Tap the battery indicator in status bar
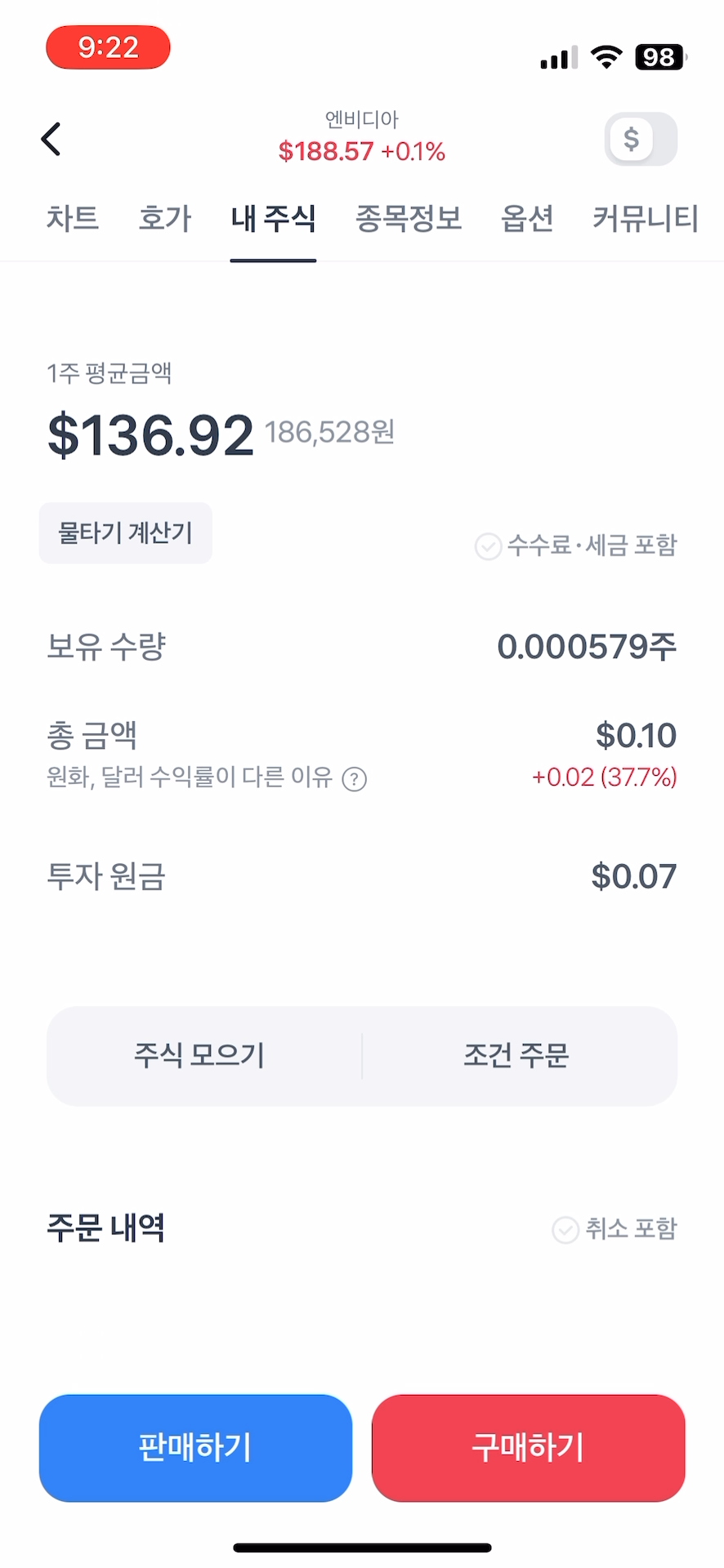Image resolution: width=724 pixels, height=1568 pixels. tap(660, 57)
